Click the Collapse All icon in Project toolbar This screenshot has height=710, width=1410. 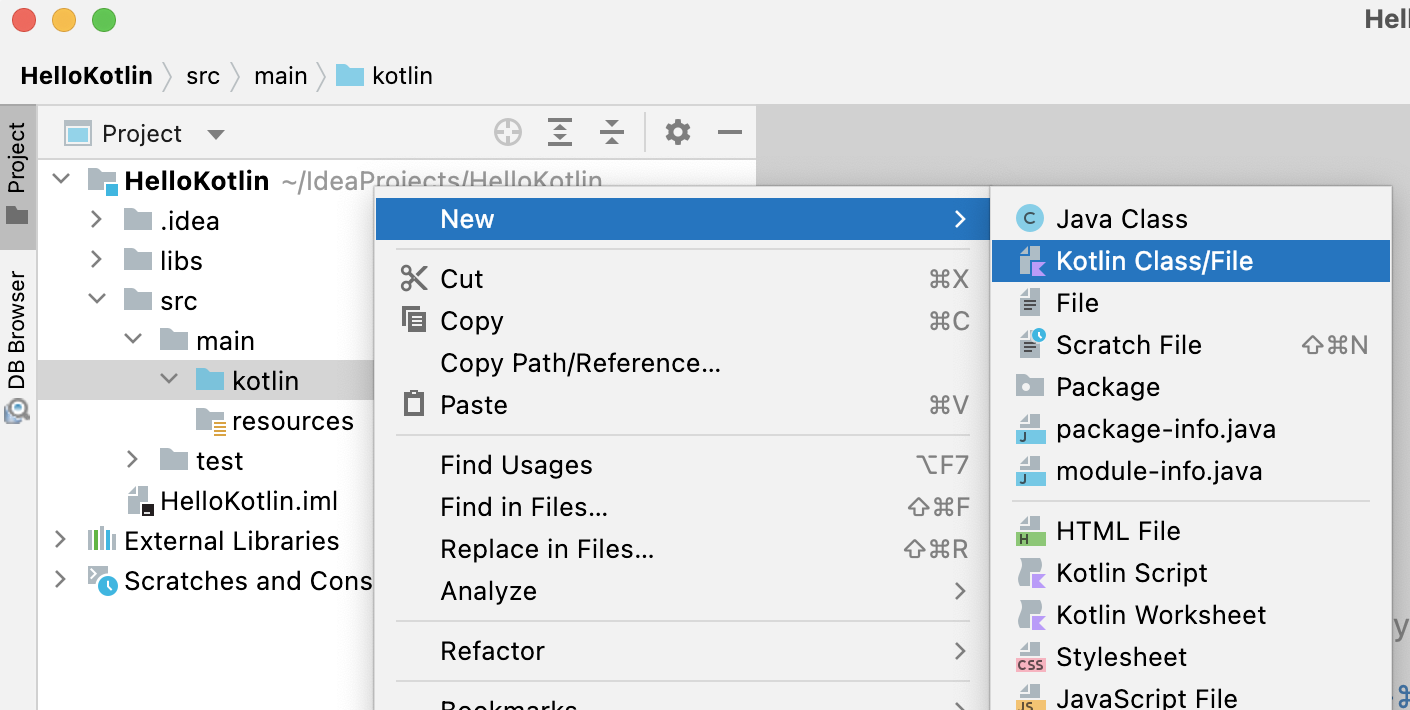tap(612, 132)
